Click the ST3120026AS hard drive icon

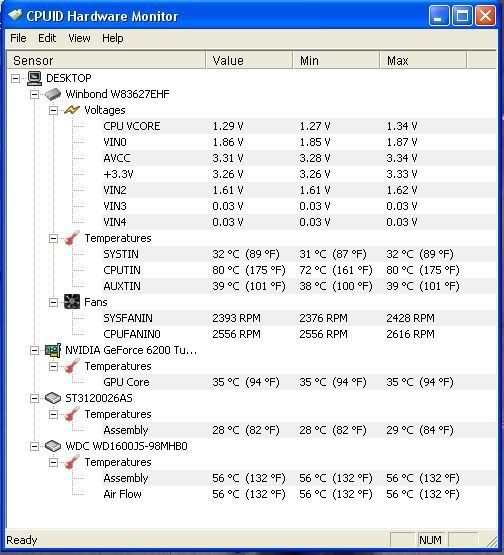53,398
